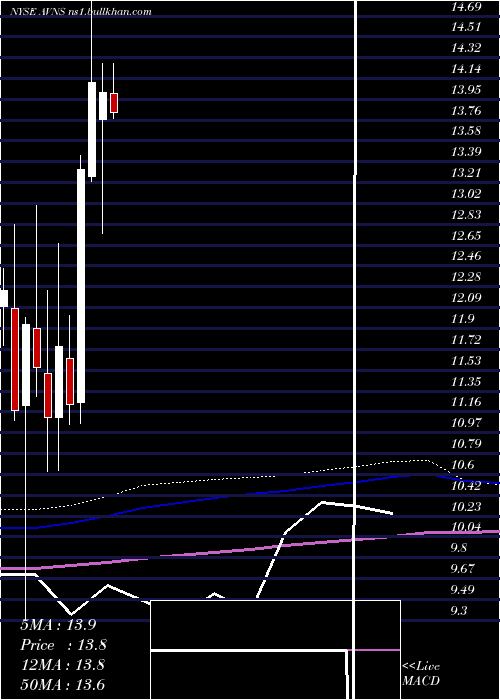Select the 12.28 price axis label
The image size is (500, 700).
pos(466,277)
